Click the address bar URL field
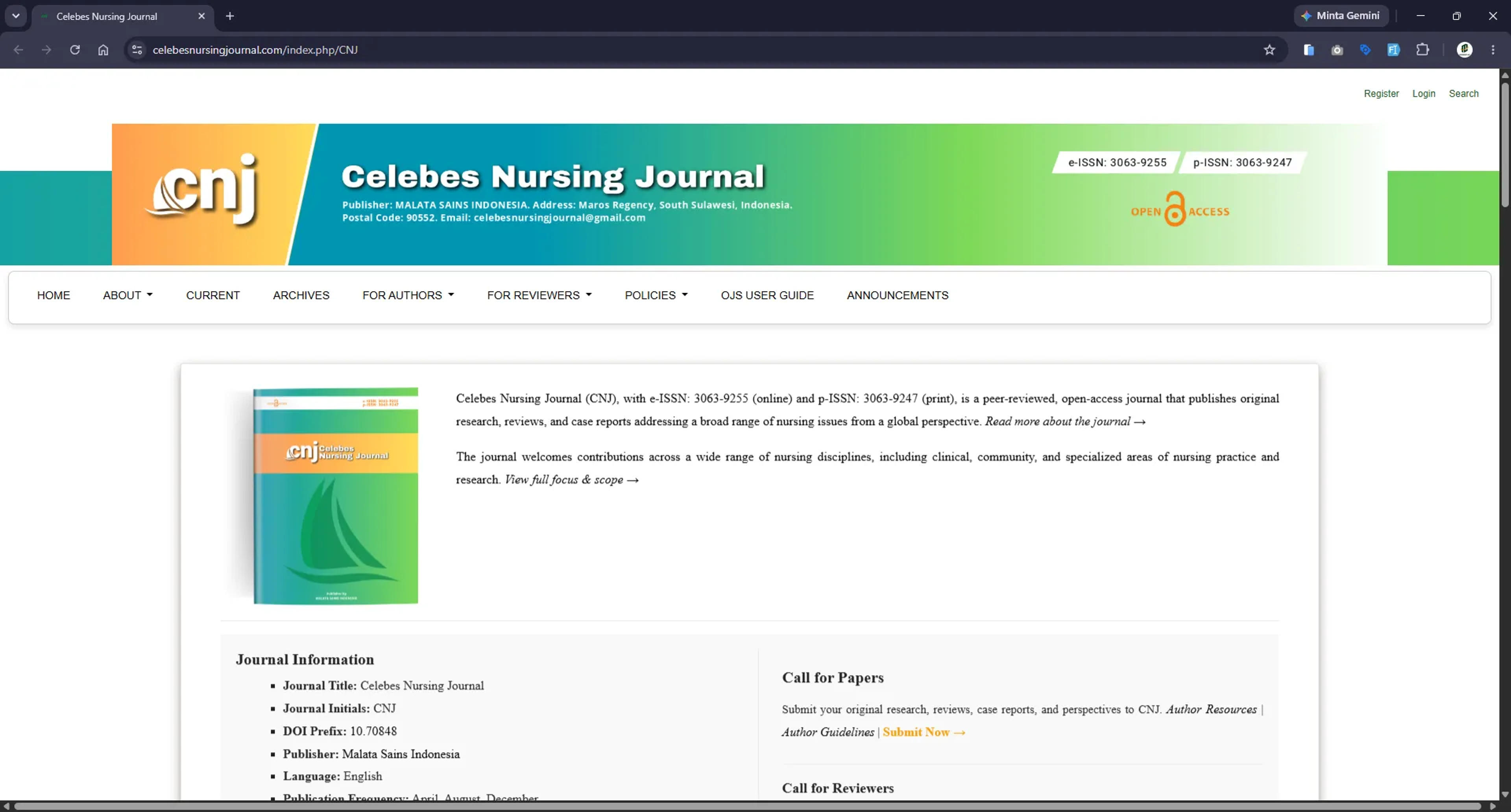Screen dimensions: 1511x812 [x=698, y=50]
